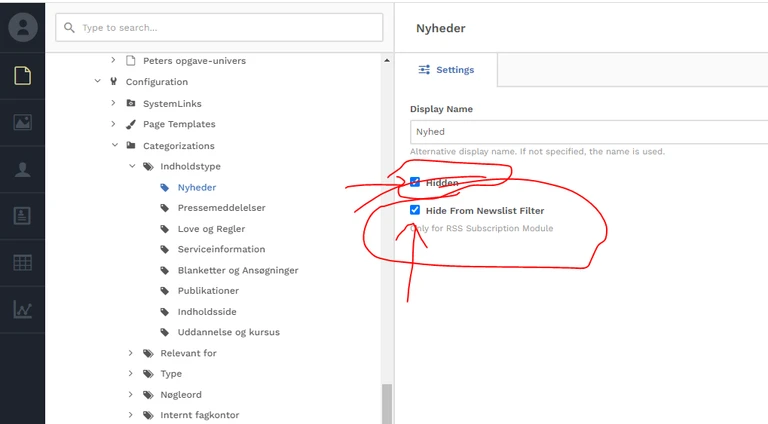Collapse the Configuration tree node

[97, 82]
